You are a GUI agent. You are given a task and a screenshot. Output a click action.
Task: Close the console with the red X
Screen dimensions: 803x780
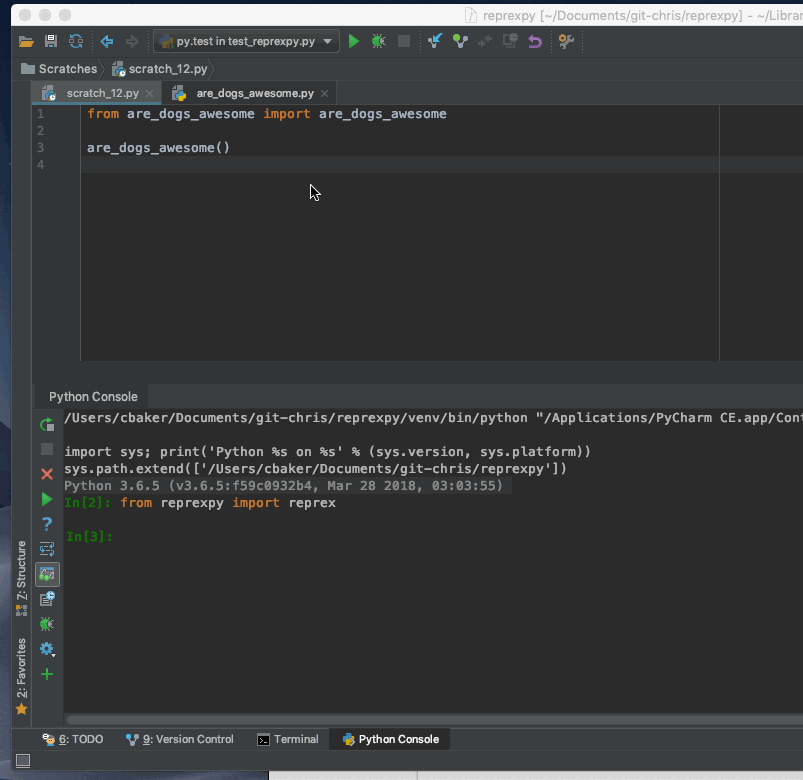(x=47, y=474)
